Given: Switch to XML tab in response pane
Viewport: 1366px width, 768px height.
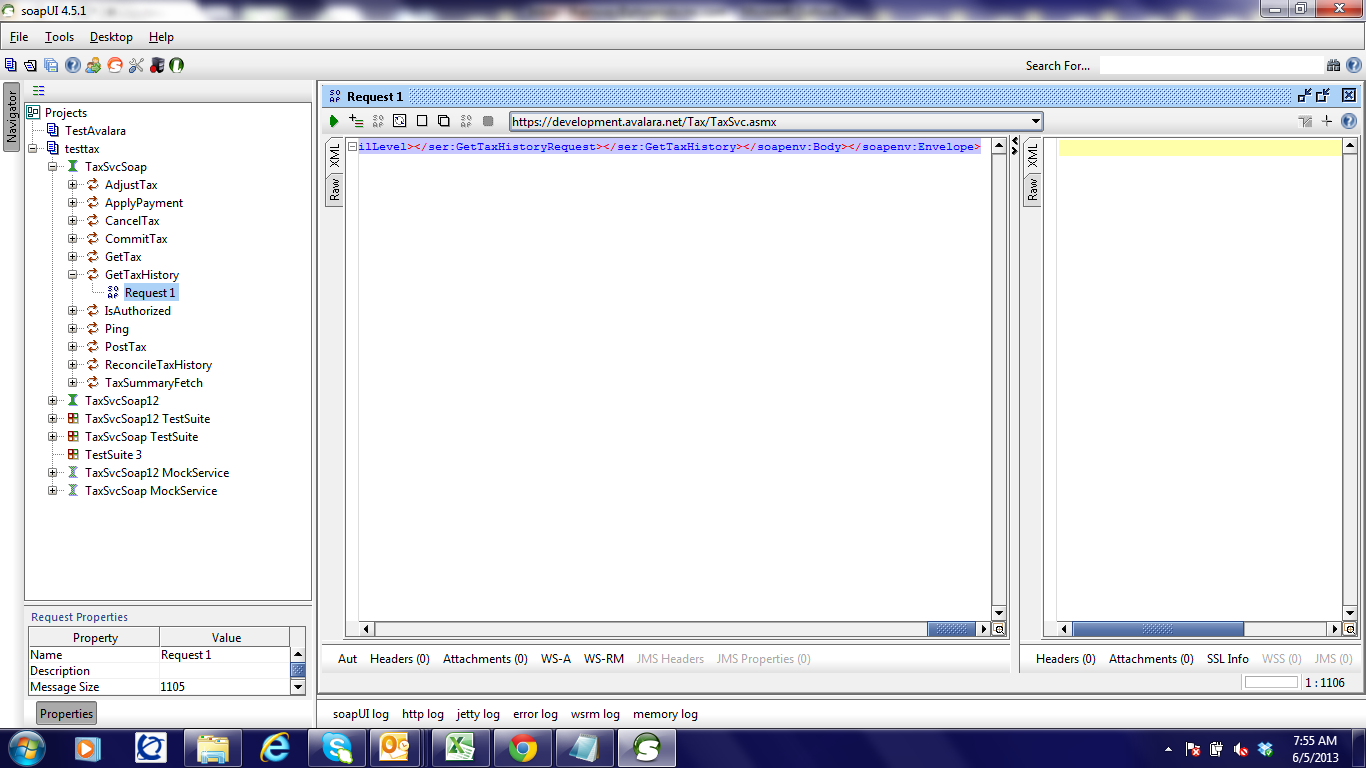Looking at the screenshot, I should [1032, 155].
